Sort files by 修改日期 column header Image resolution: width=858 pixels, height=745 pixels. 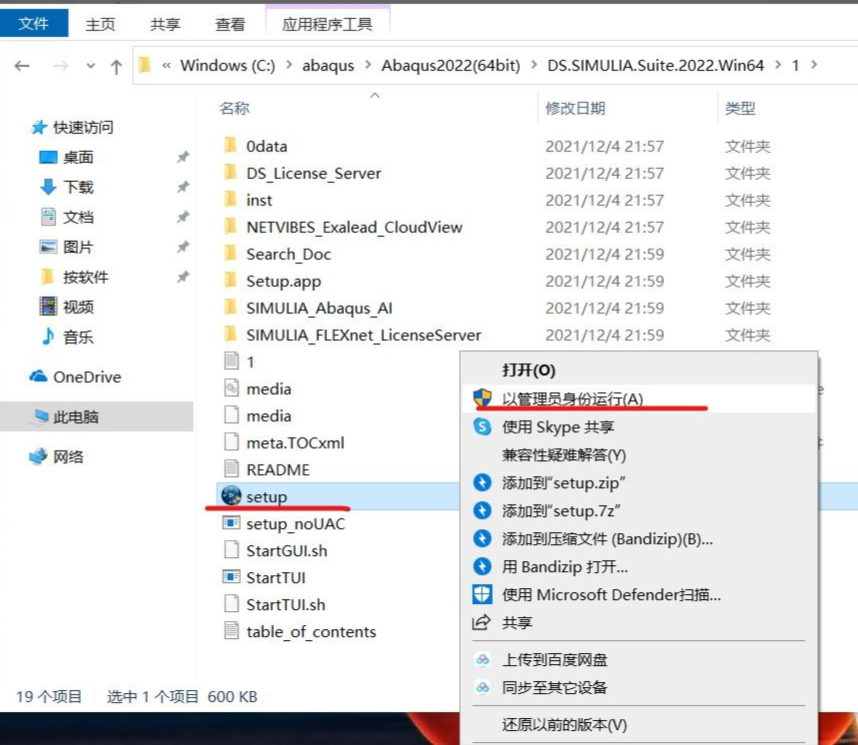pos(575,108)
